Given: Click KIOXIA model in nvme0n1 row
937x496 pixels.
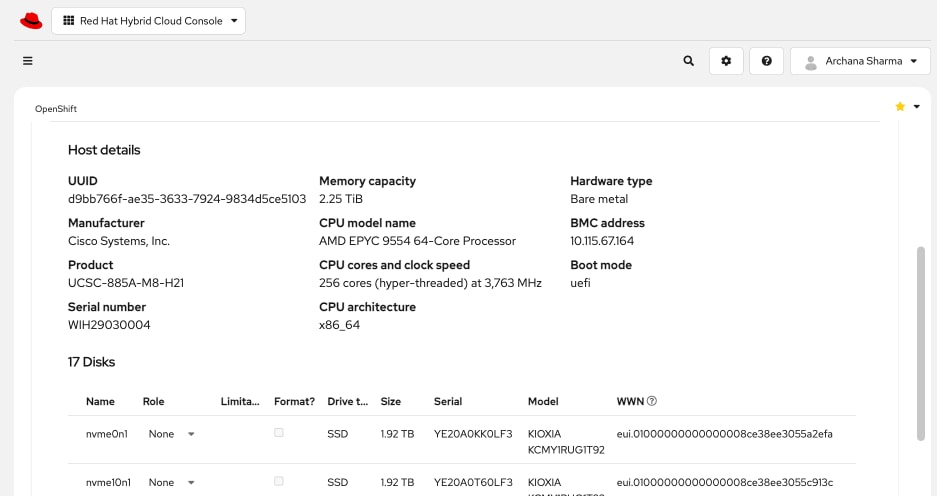Looking at the screenshot, I should [566, 442].
